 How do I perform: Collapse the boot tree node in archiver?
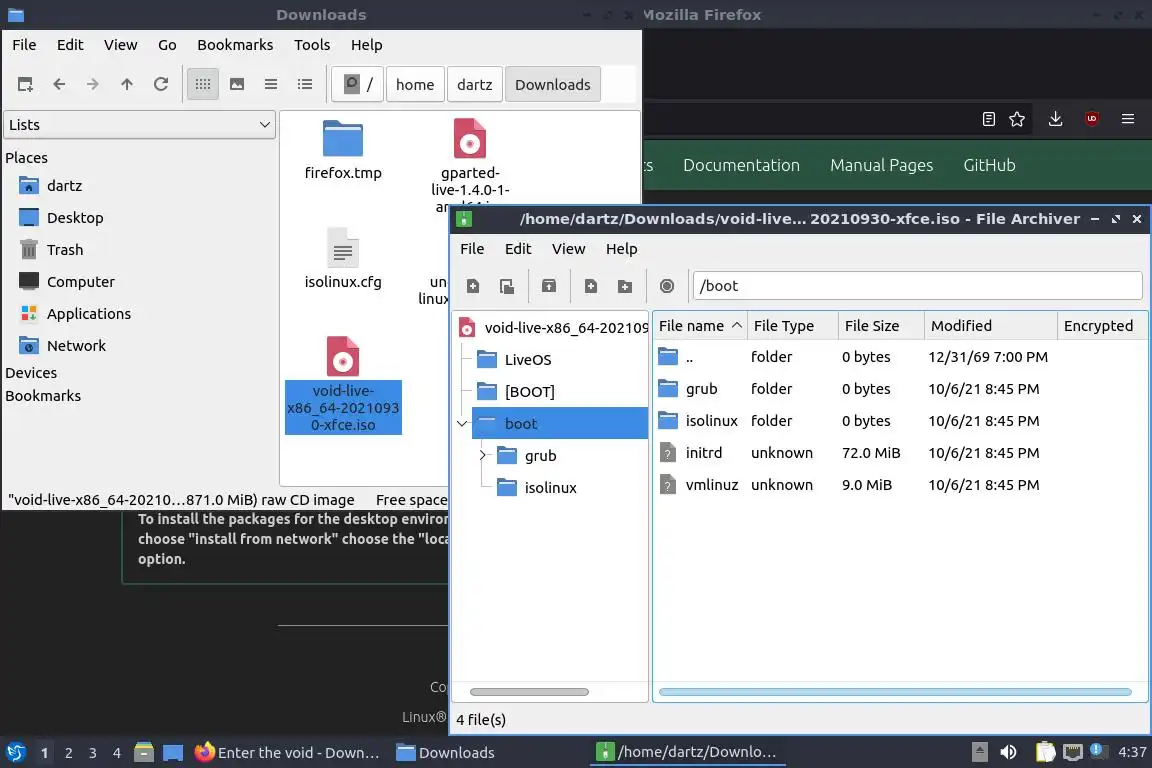(462, 423)
